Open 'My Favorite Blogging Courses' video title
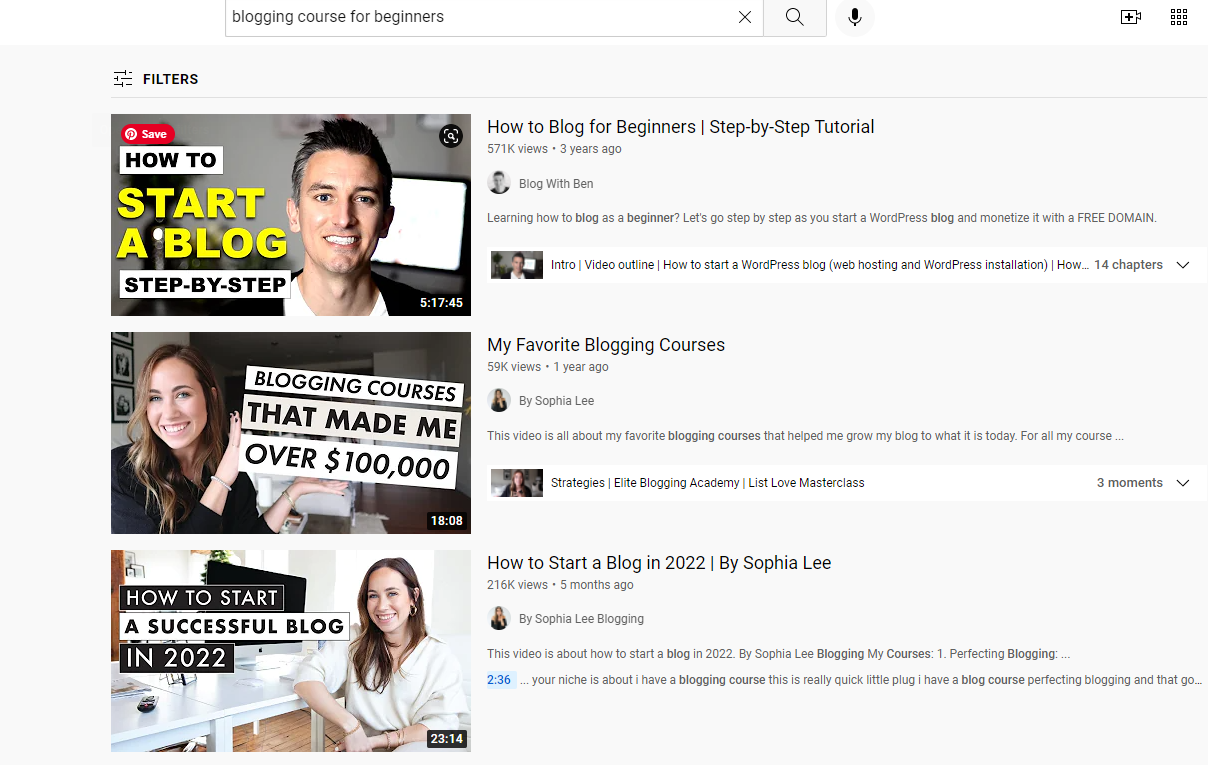Screen dimensions: 1208x765 point(606,345)
